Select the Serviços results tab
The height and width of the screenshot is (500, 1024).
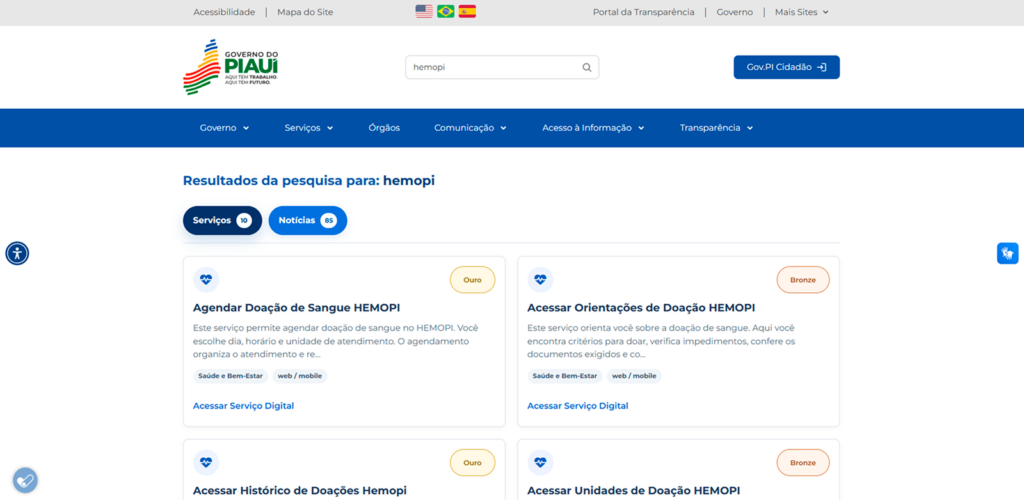pyautogui.click(x=223, y=221)
